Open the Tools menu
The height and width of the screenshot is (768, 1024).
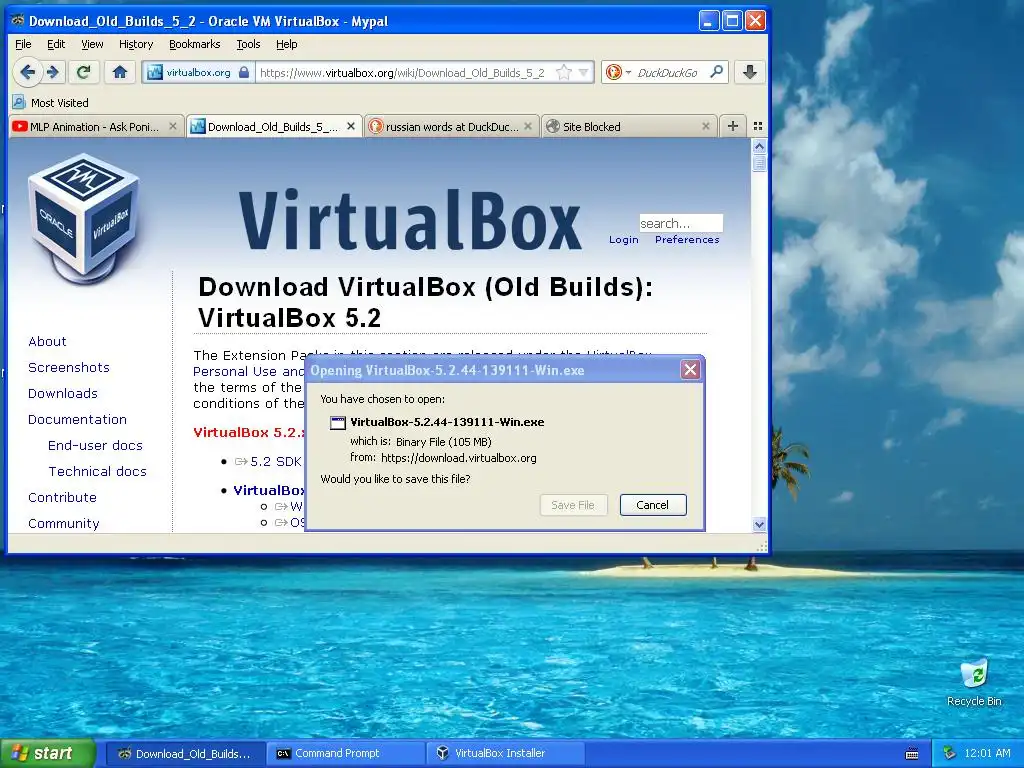248,44
